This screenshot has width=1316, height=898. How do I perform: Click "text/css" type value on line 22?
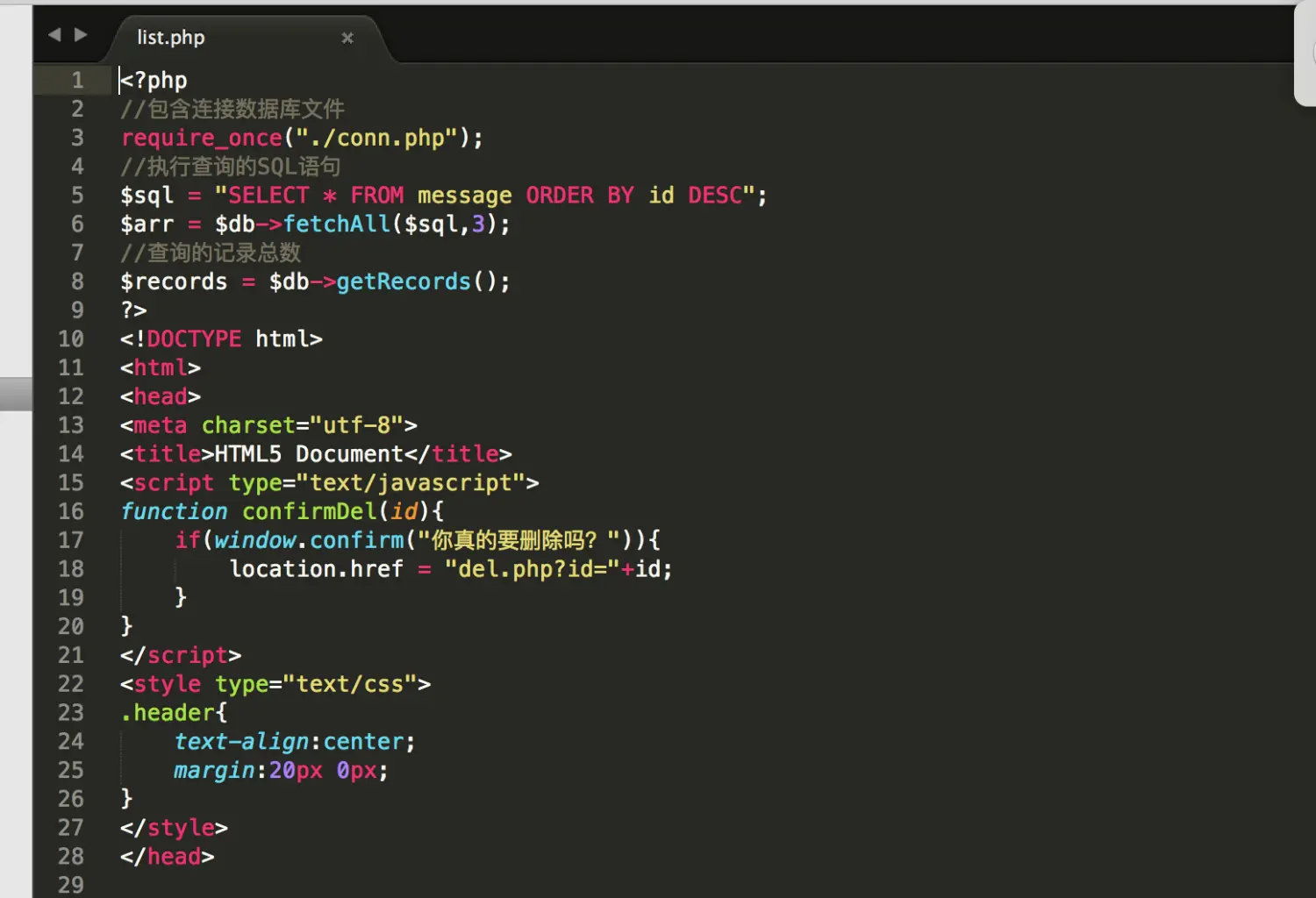[350, 684]
